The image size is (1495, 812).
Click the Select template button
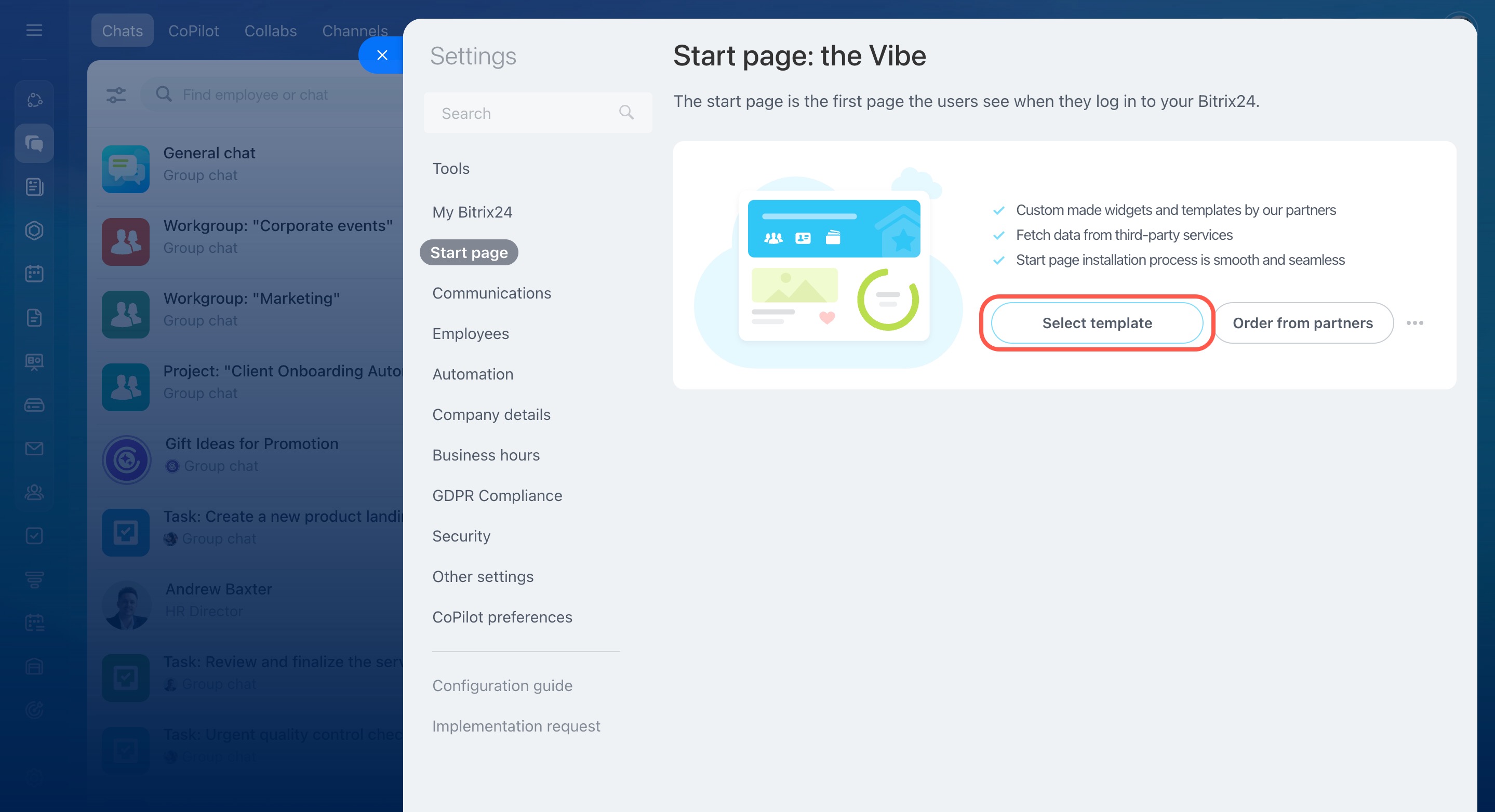[x=1097, y=323]
